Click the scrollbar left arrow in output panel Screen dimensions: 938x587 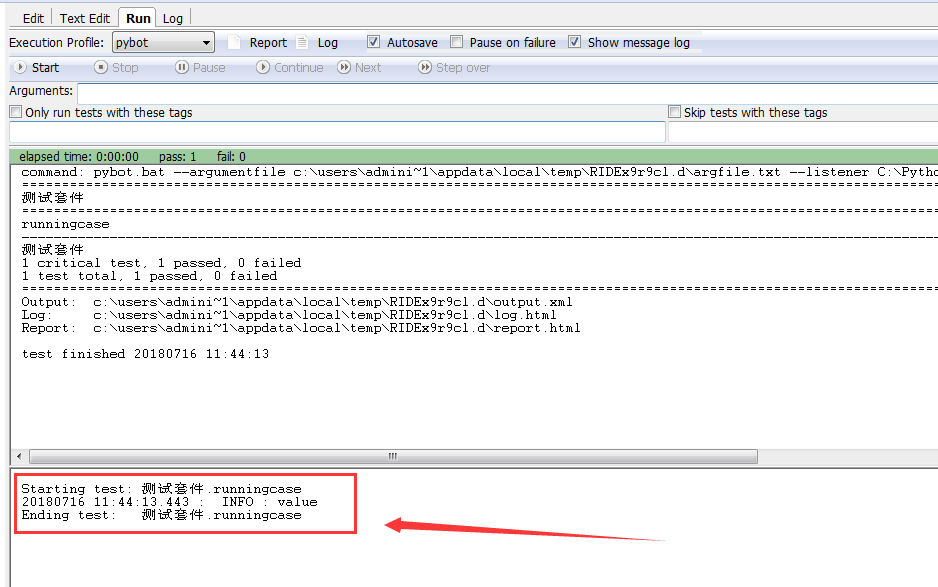point(19,457)
